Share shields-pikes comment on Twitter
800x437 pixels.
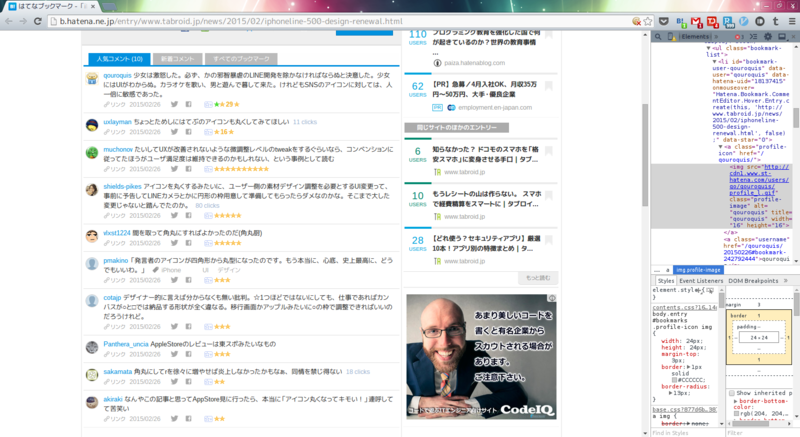(x=174, y=215)
